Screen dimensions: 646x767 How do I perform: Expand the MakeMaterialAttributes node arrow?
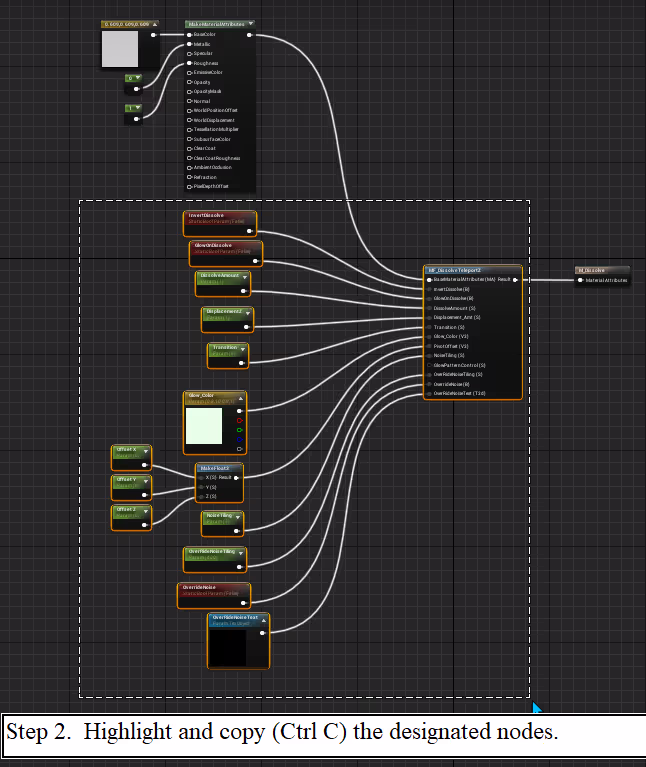tap(250, 23)
